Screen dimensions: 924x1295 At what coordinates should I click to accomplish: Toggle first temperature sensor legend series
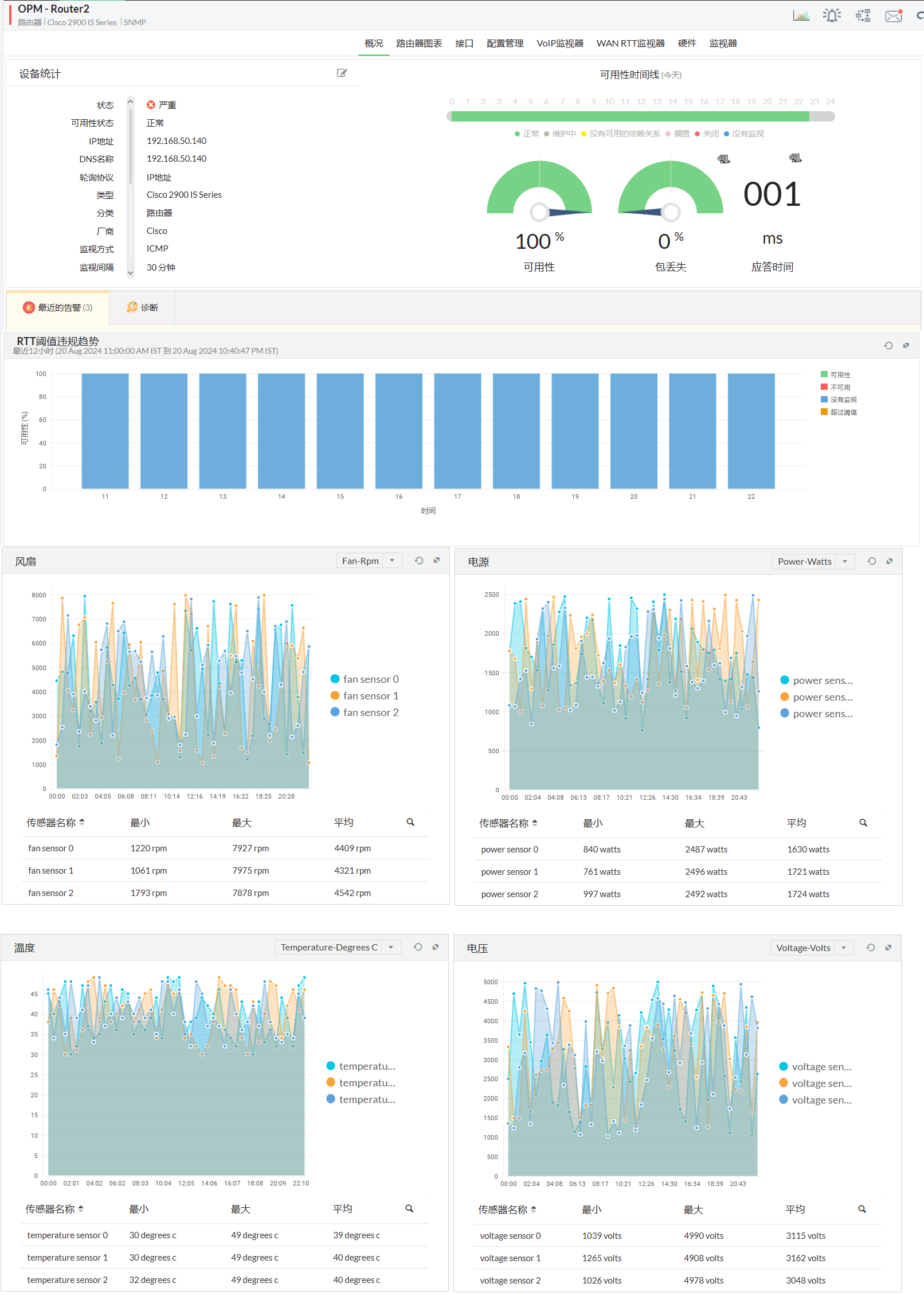[x=361, y=1066]
